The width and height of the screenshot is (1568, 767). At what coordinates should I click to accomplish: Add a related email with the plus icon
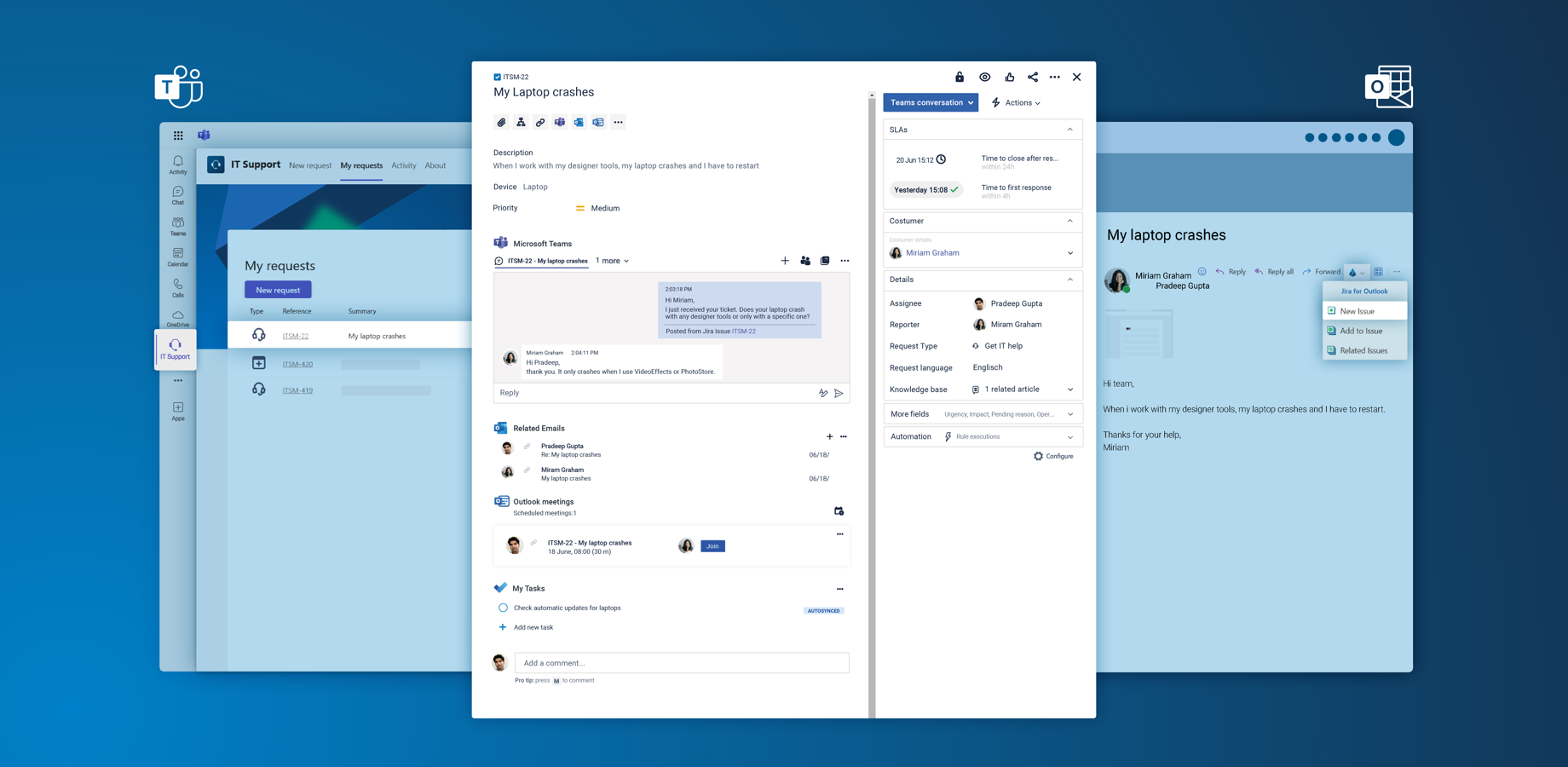click(x=829, y=437)
